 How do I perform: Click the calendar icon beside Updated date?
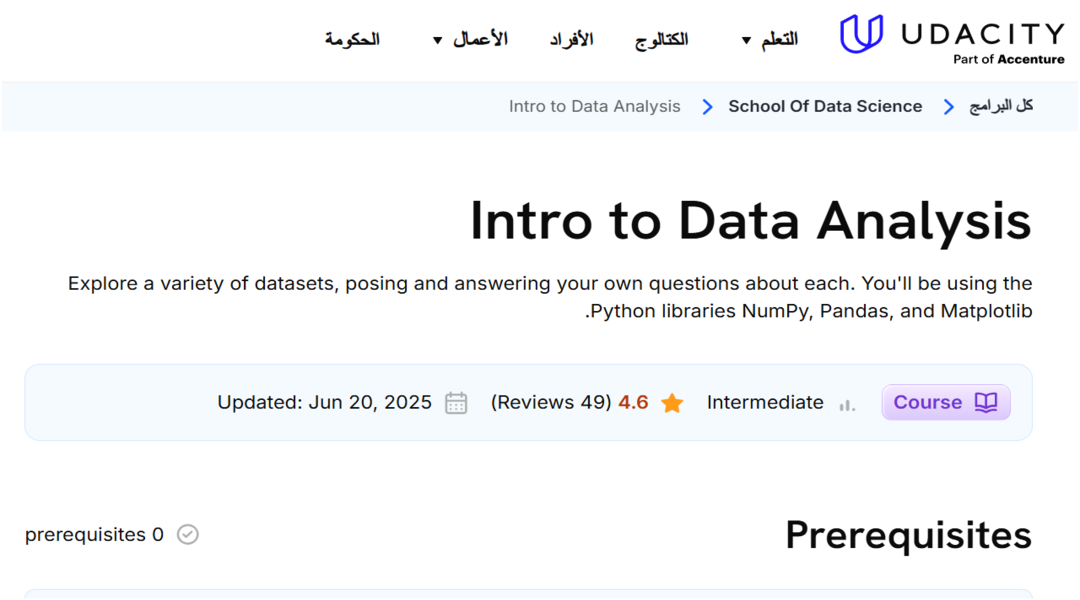point(456,403)
